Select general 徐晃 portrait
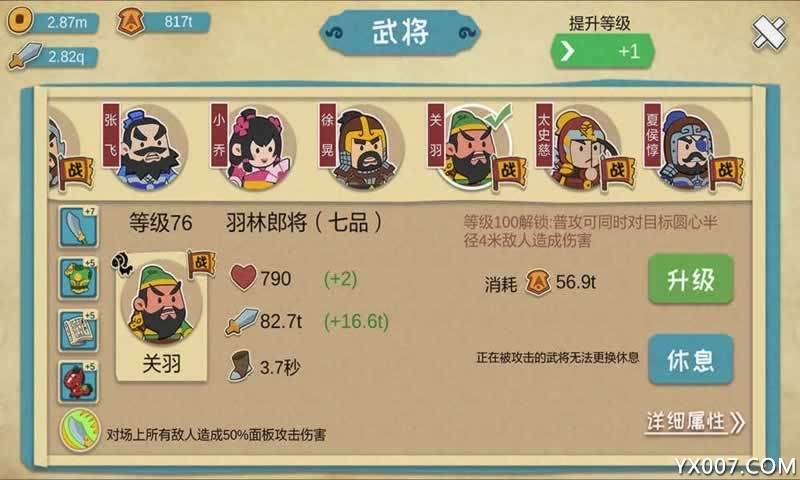 (364, 147)
